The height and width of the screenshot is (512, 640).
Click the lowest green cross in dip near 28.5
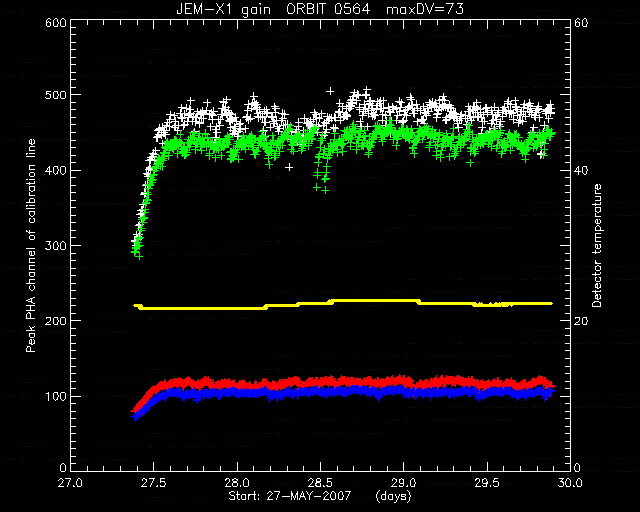(325, 190)
